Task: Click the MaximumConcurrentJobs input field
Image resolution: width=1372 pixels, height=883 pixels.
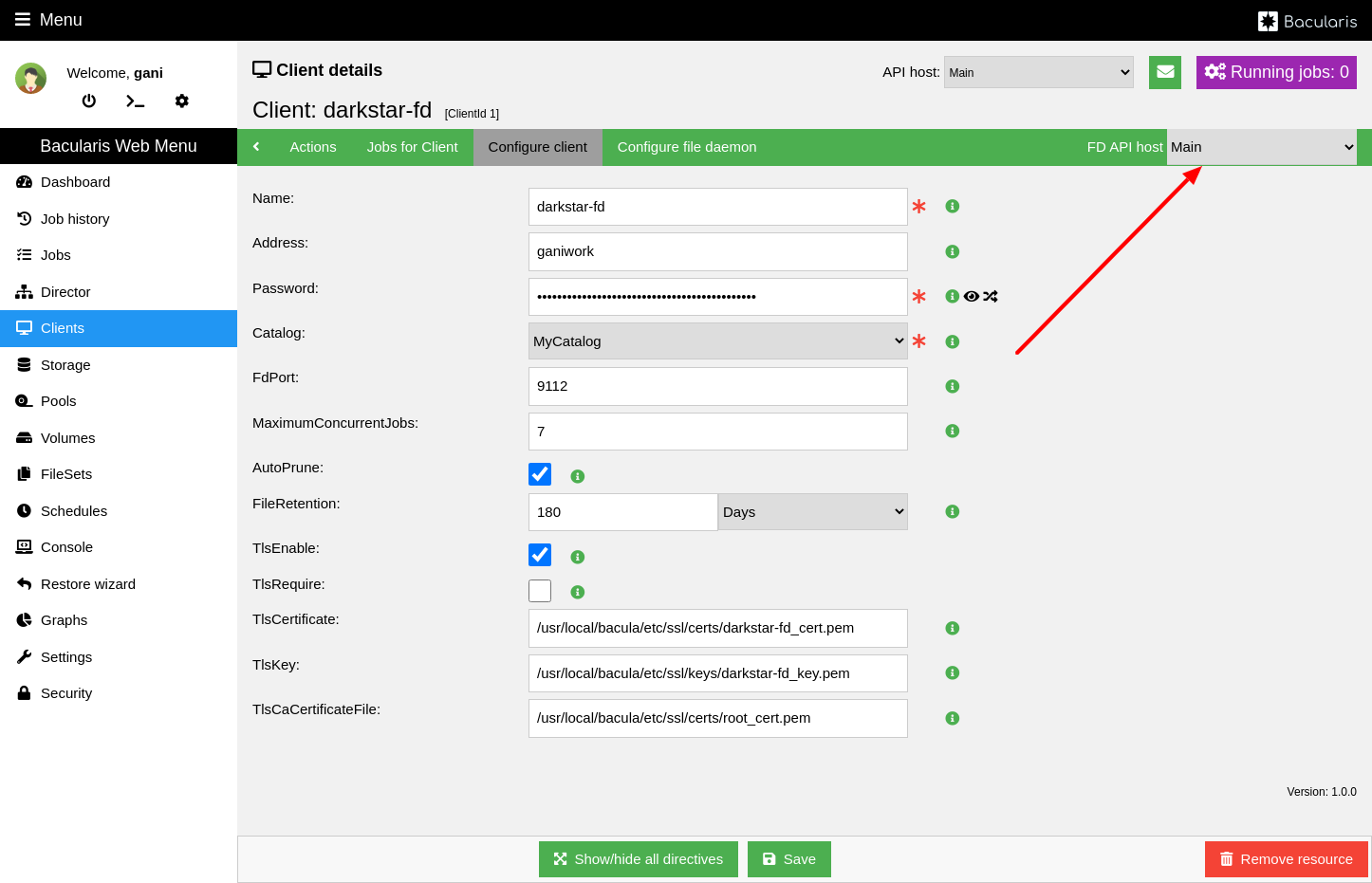Action: coord(718,432)
